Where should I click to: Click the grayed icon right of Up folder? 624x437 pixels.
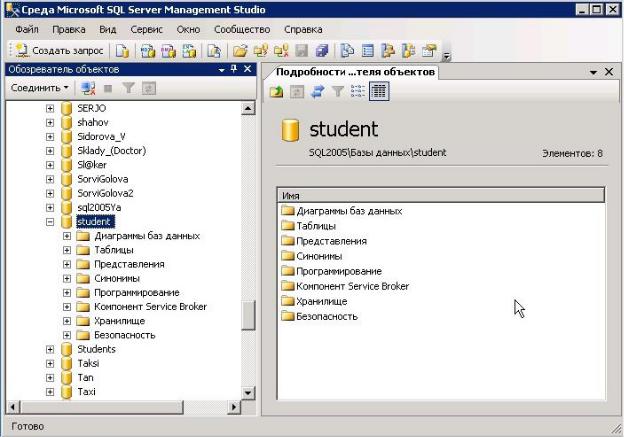pyautogui.click(x=297, y=92)
